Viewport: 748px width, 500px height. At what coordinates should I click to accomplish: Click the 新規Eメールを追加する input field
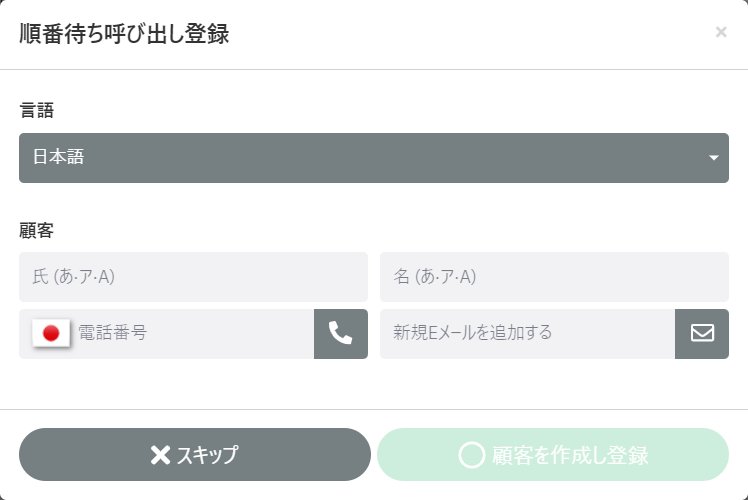[x=527, y=334]
